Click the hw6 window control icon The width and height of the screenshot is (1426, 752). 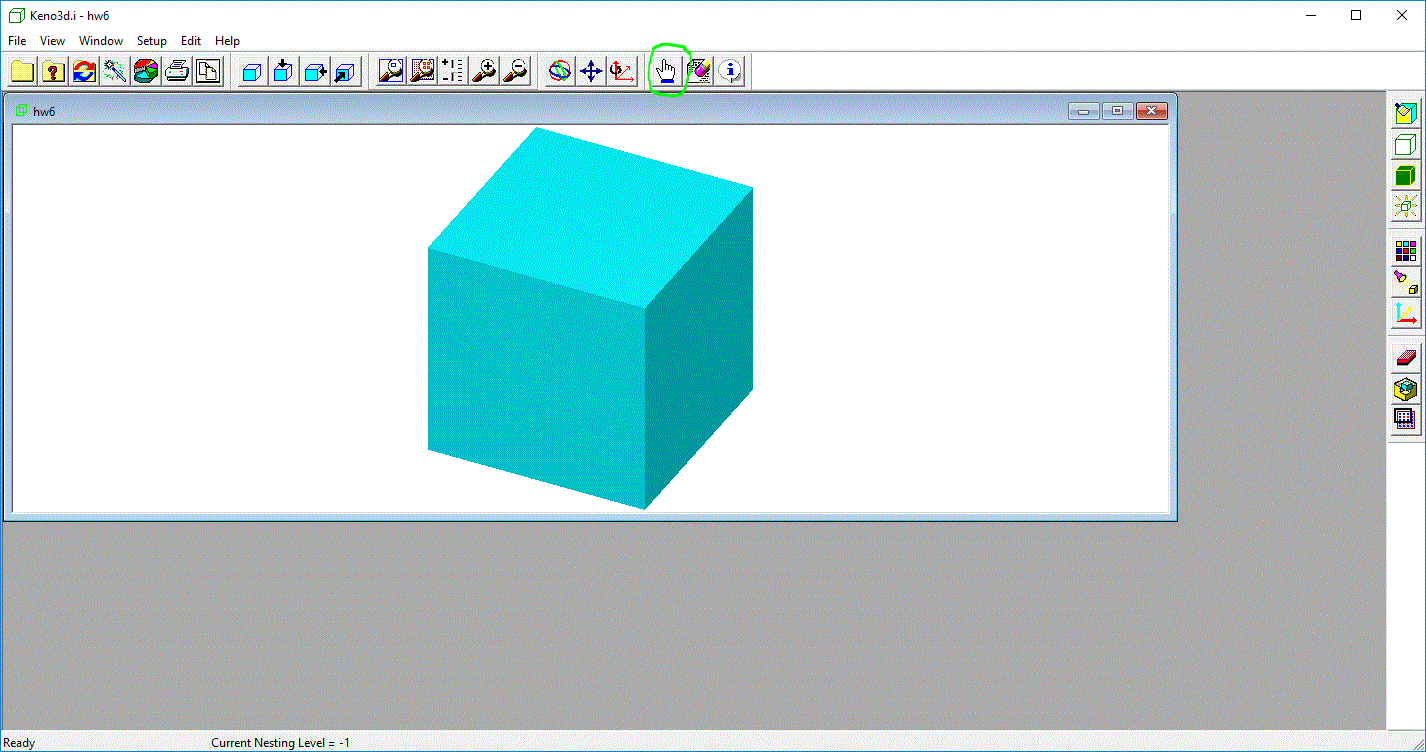point(21,110)
